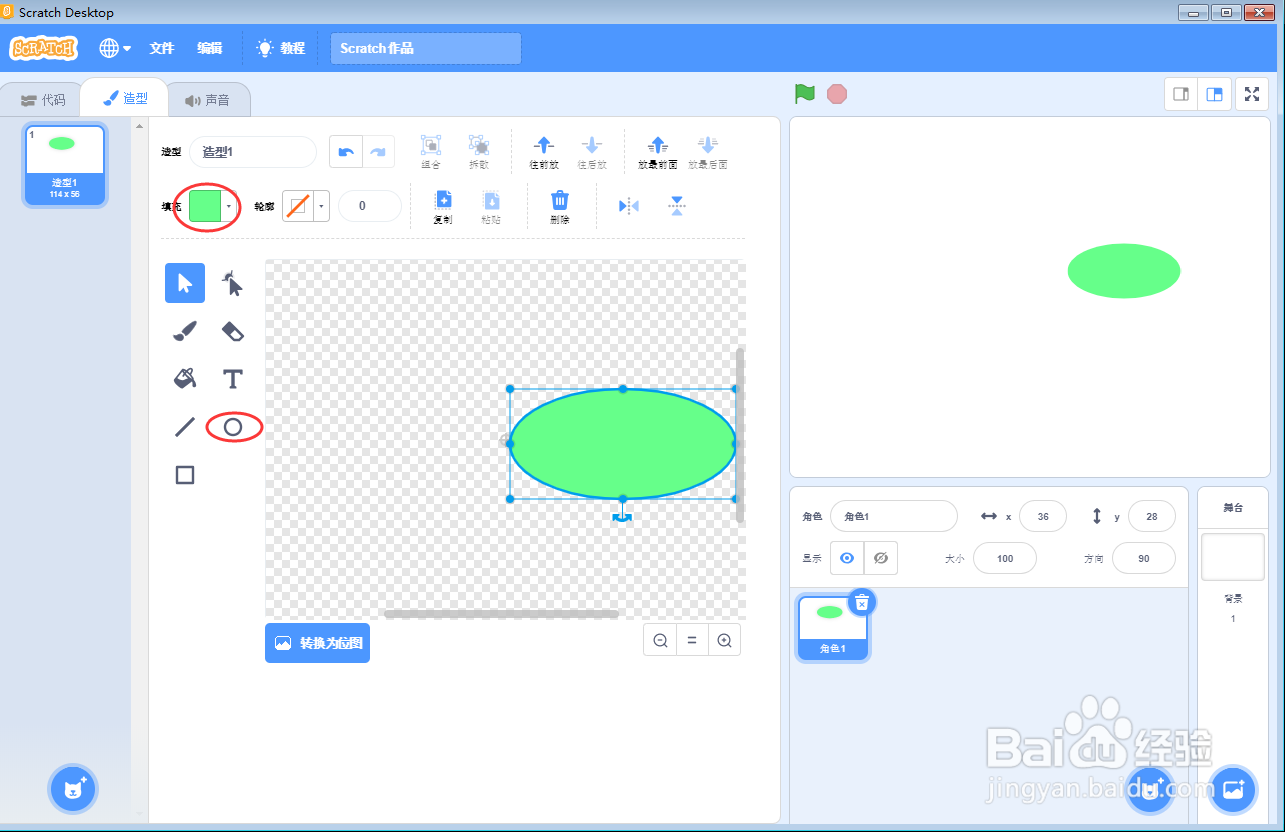Switch to the 造型 (Costumes) tab
The image size is (1285, 832).
pos(125,98)
